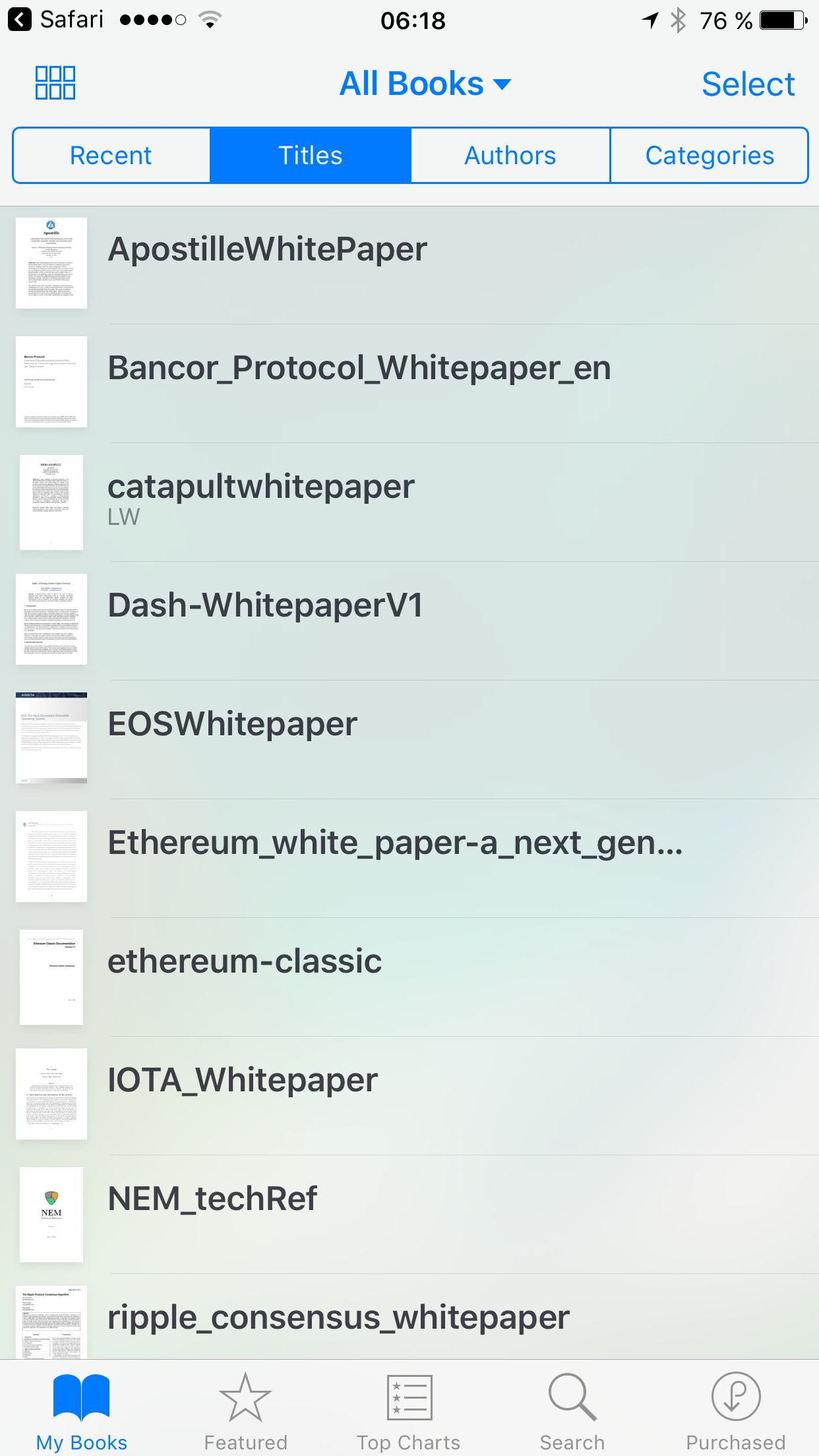Image resolution: width=819 pixels, height=1456 pixels.
Task: Sort books by Recent
Action: click(111, 156)
